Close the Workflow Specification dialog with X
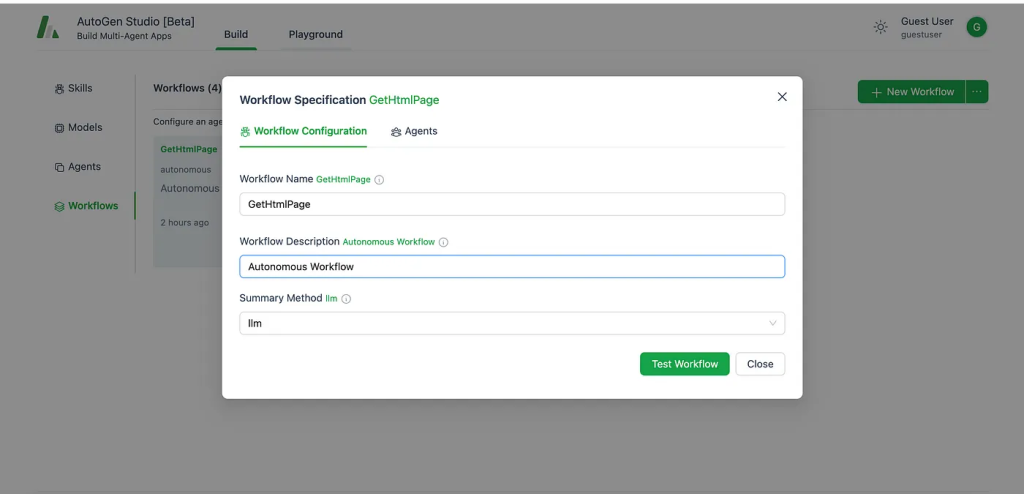The height and width of the screenshot is (494, 1024). [782, 97]
